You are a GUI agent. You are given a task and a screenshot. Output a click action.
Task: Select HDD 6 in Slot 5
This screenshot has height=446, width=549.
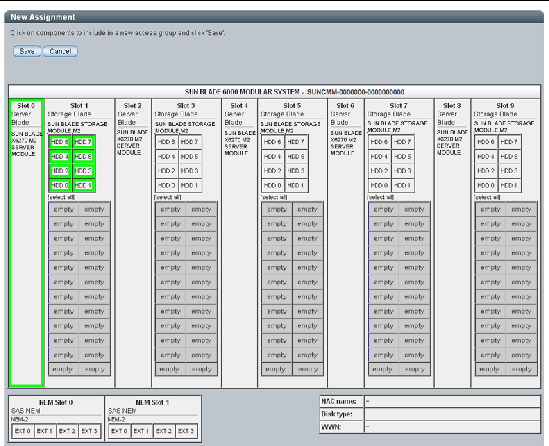coord(273,142)
